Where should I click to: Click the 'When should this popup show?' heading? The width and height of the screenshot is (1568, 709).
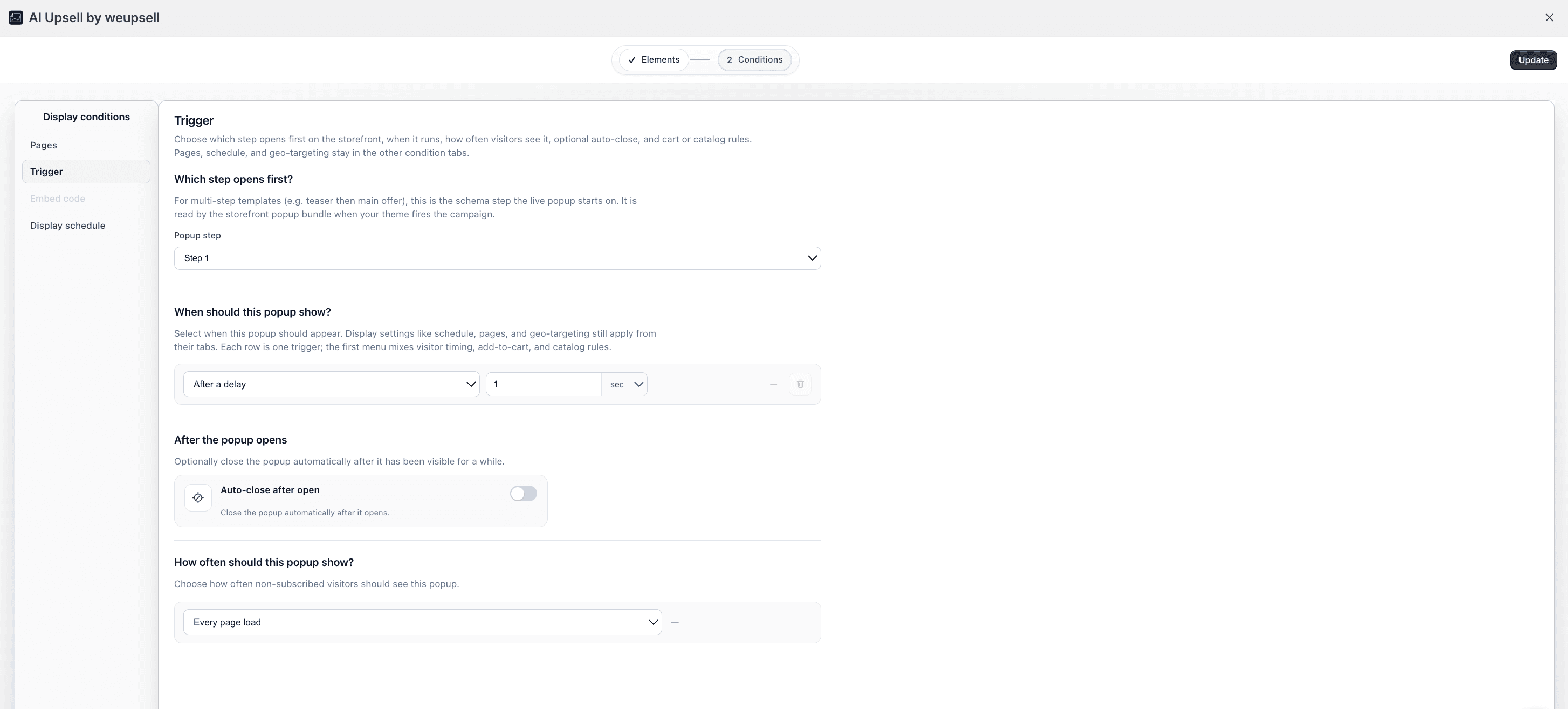tap(252, 312)
